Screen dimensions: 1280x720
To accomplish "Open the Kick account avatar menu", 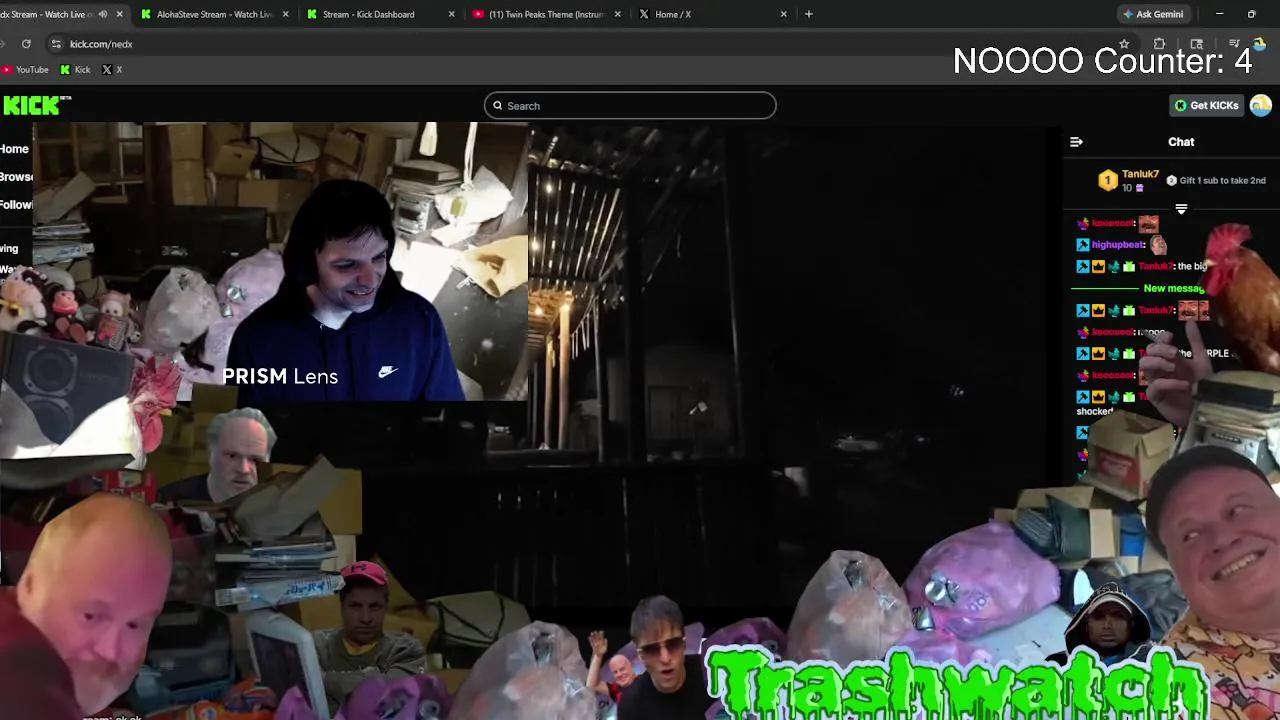I will tap(1261, 105).
